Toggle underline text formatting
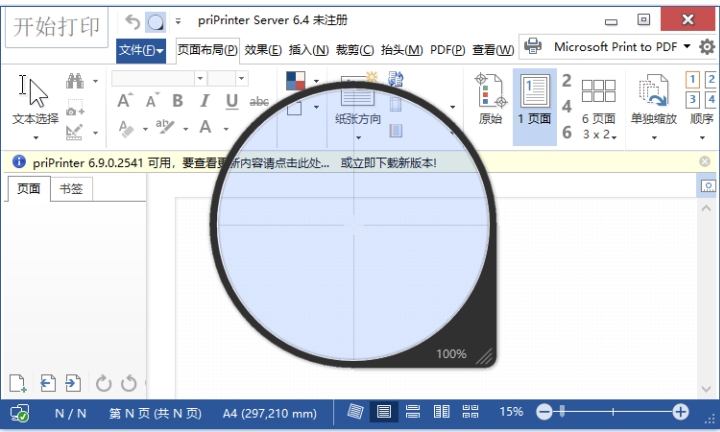Image resolution: width=720 pixels, height=432 pixels. pyautogui.click(x=232, y=101)
